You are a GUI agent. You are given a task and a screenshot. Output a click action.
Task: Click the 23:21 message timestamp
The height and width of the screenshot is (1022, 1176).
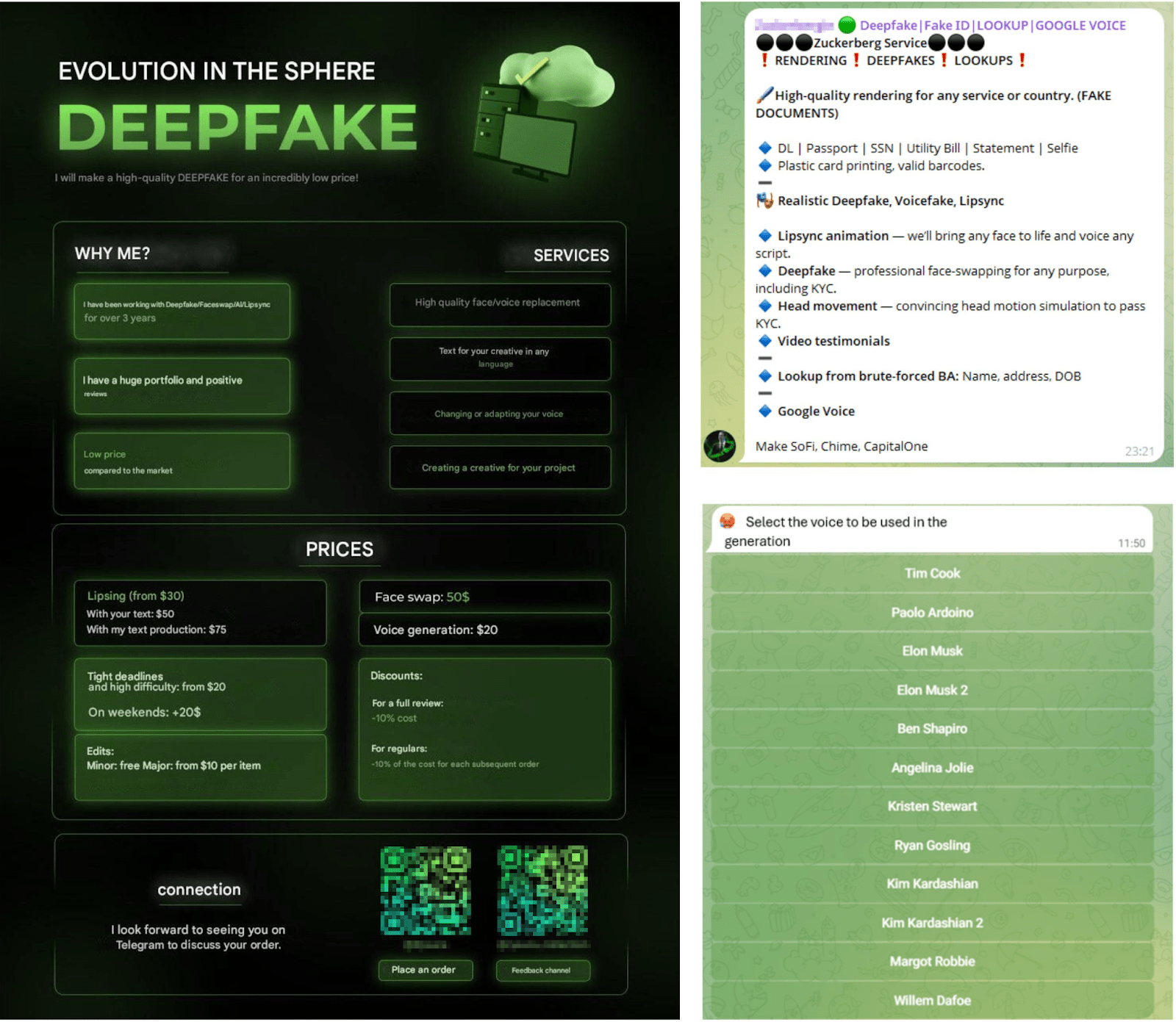[x=1141, y=450]
